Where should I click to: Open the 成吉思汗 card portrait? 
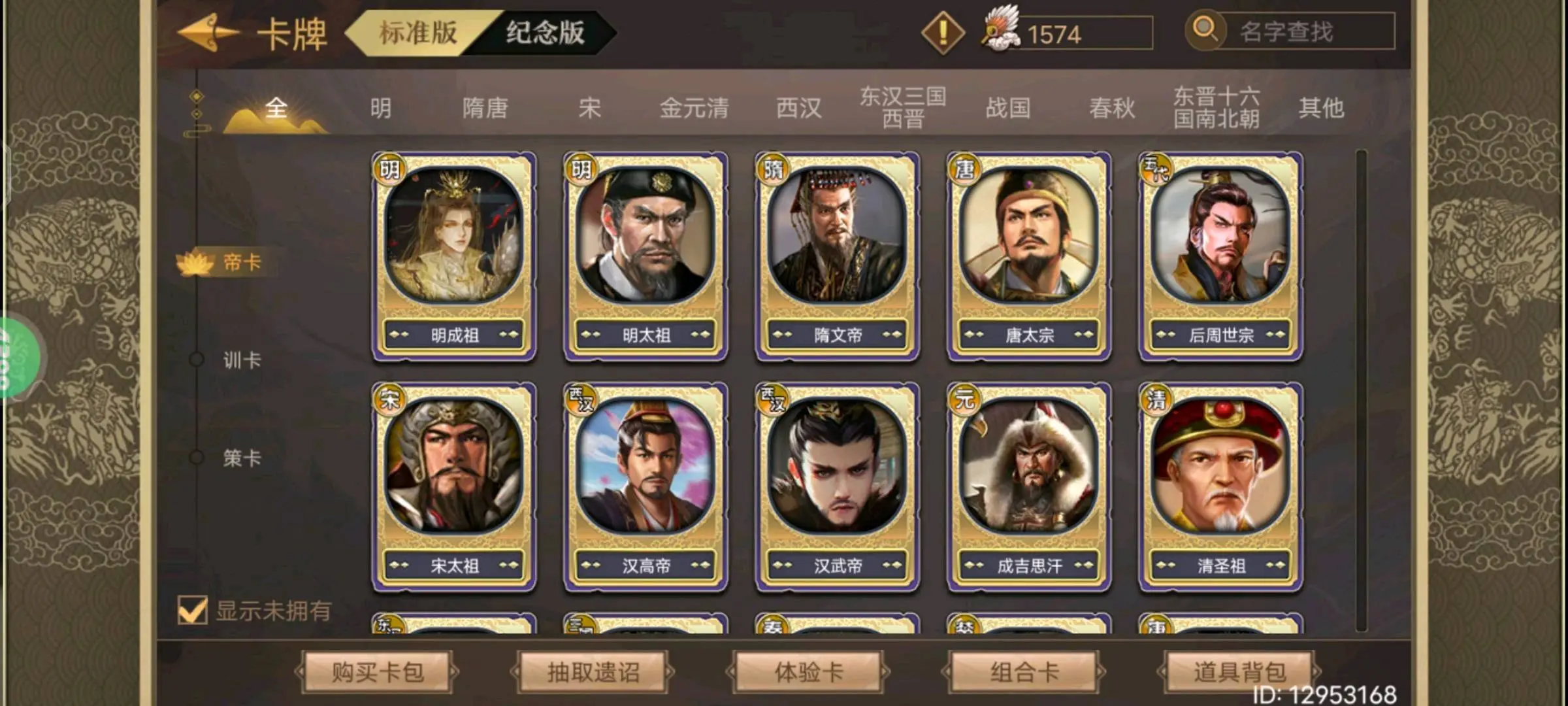[1029, 465]
